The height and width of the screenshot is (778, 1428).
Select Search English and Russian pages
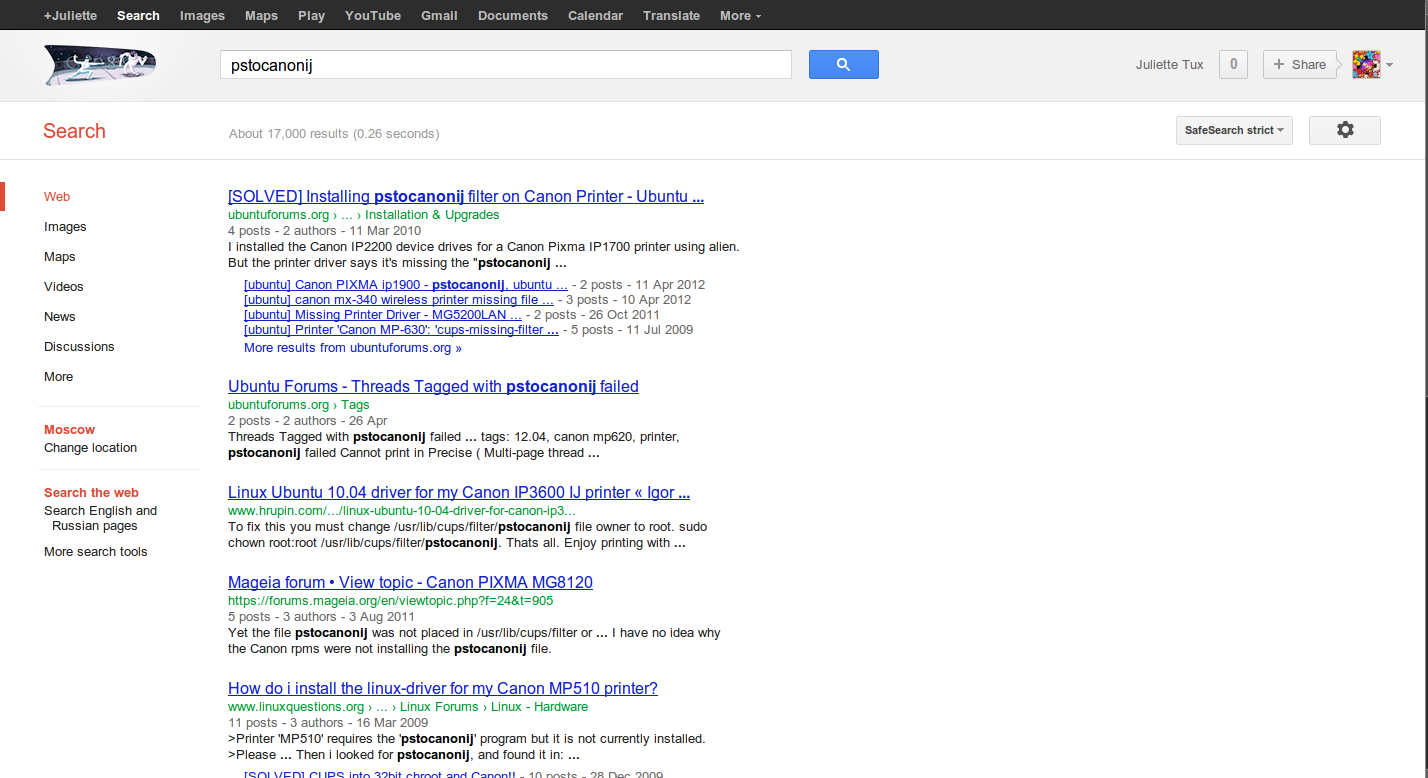tap(100, 518)
